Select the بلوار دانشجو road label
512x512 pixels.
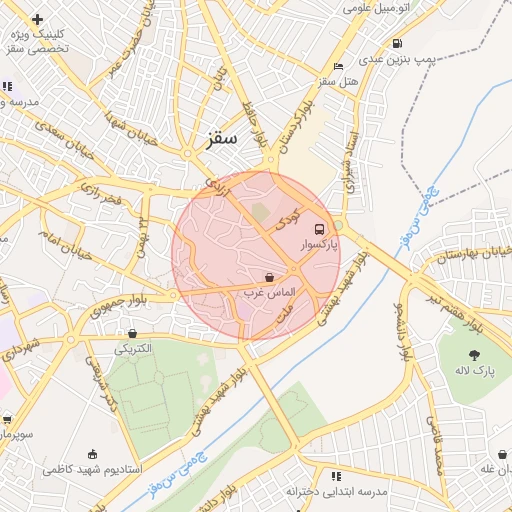[403, 331]
